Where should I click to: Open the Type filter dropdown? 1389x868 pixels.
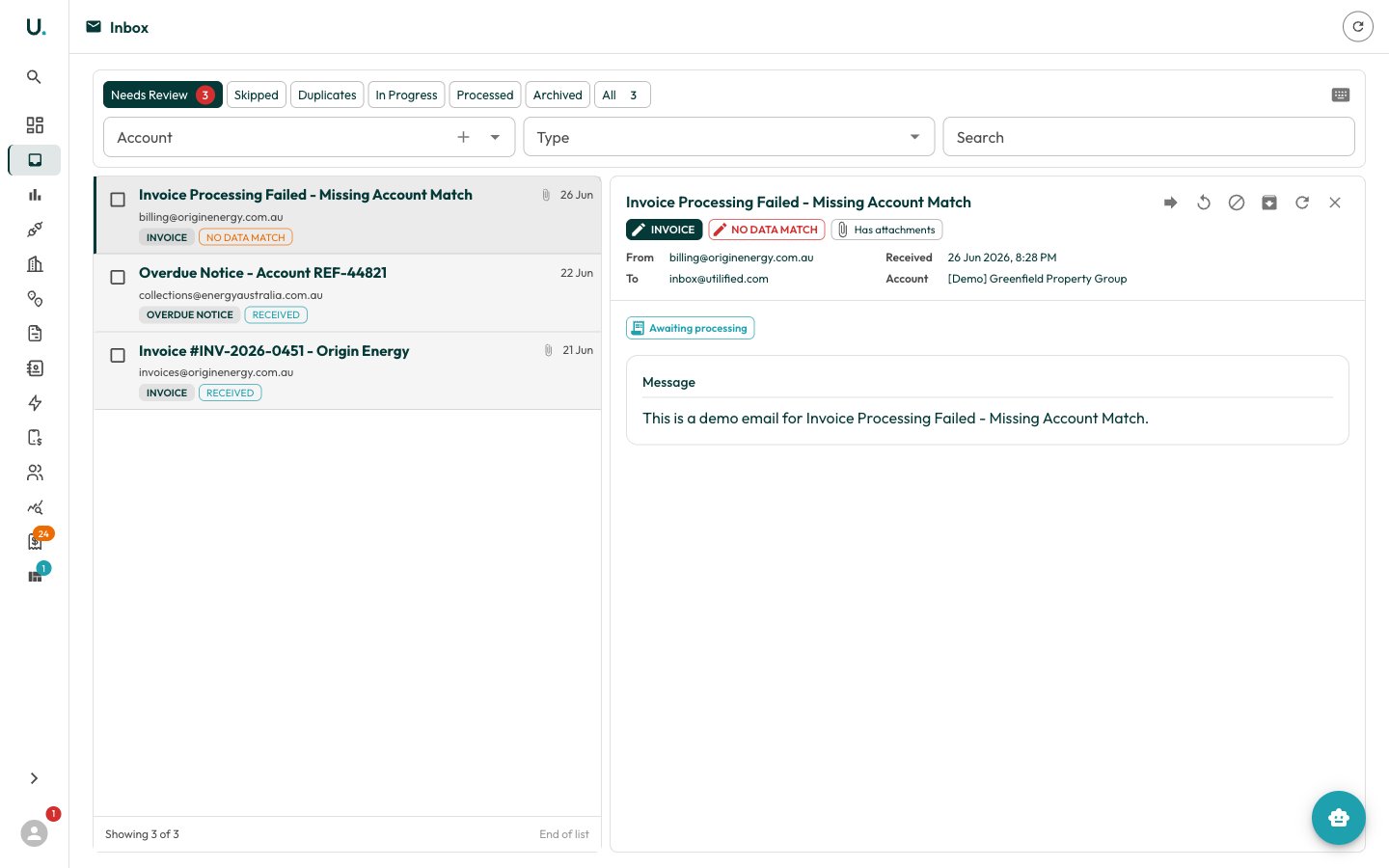tap(728, 137)
